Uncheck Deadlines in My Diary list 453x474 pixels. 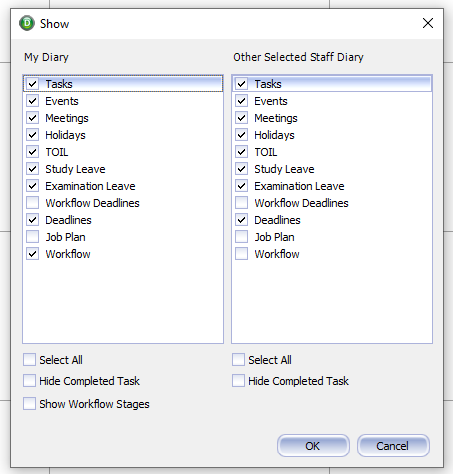pos(33,220)
